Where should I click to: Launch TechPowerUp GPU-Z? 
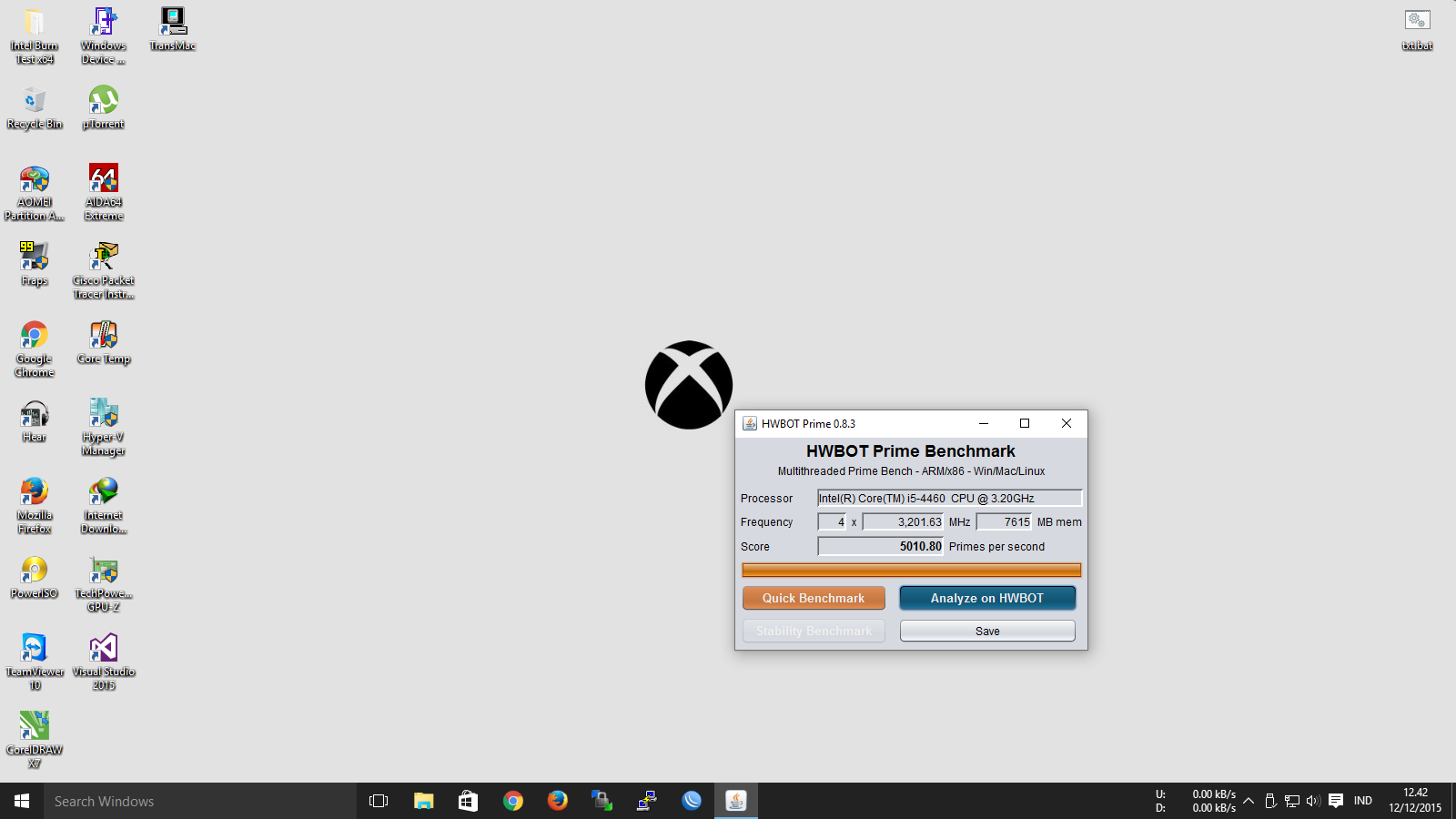[x=104, y=584]
